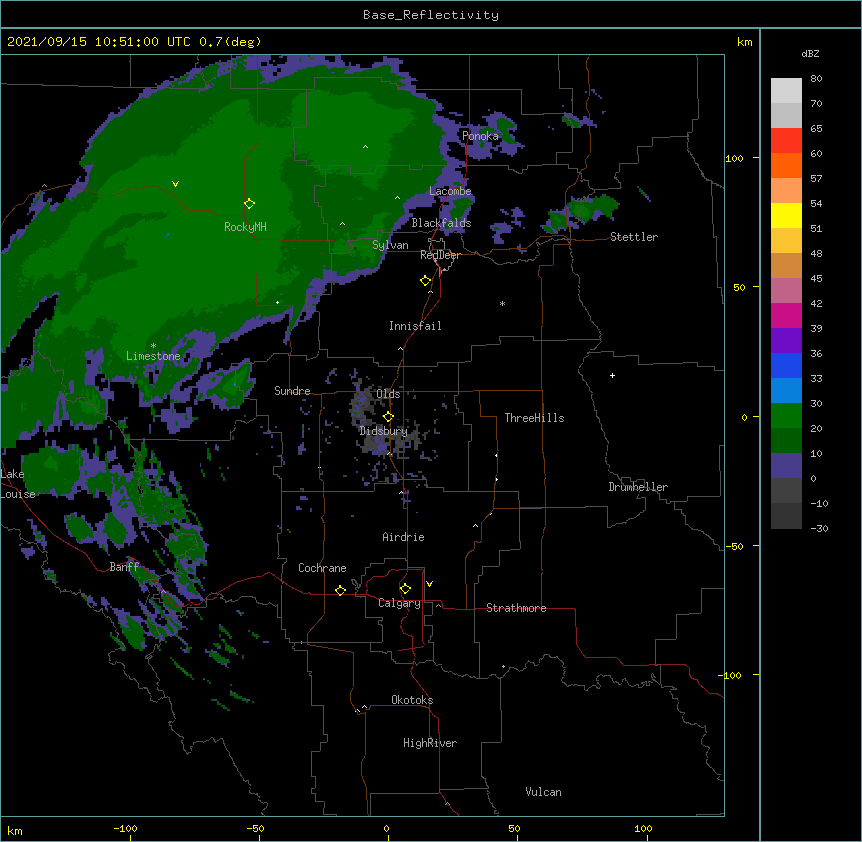Click the Sundre town label
862x842 pixels.
292,391
